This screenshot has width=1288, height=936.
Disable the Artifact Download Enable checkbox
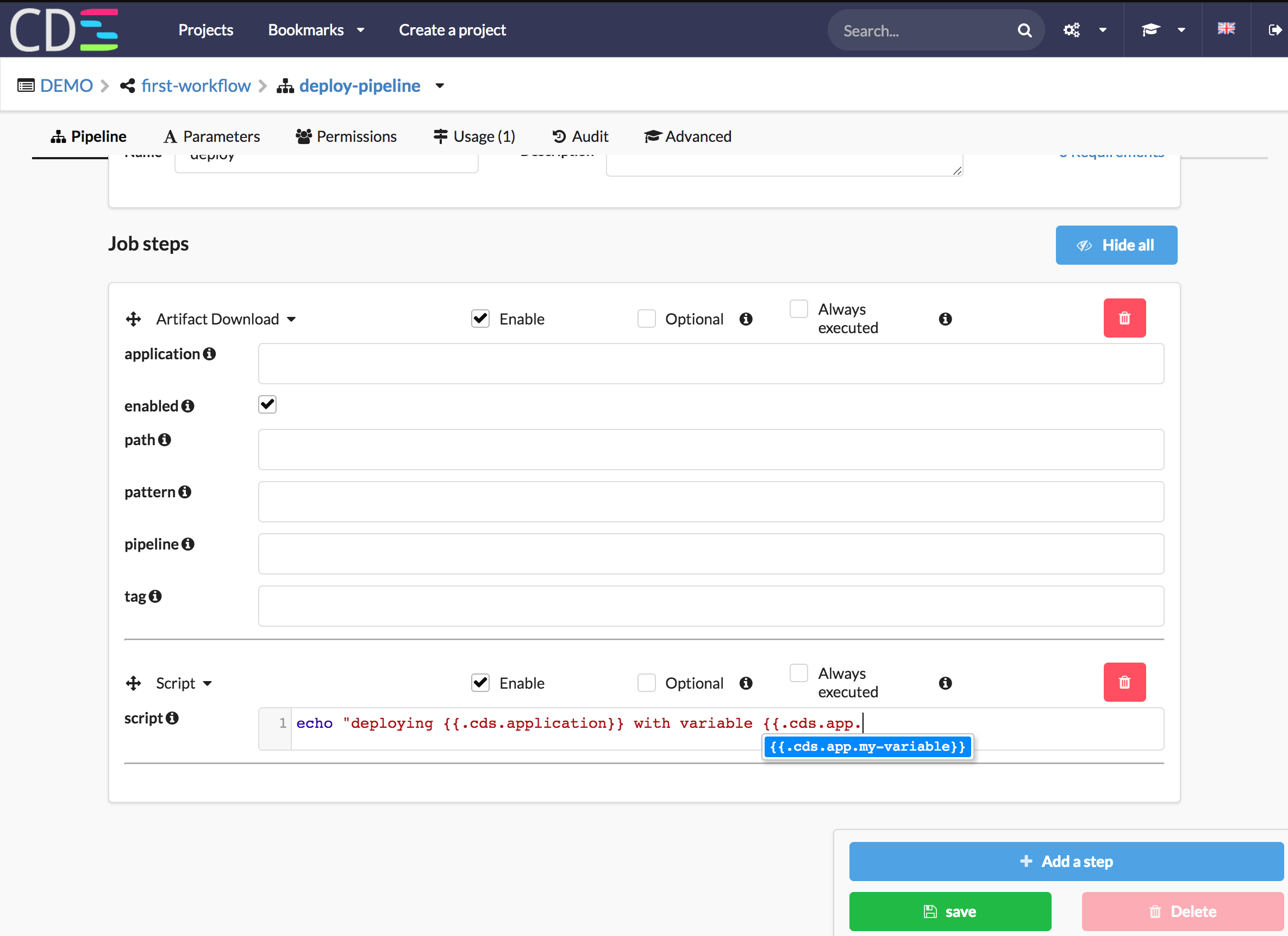coord(480,319)
